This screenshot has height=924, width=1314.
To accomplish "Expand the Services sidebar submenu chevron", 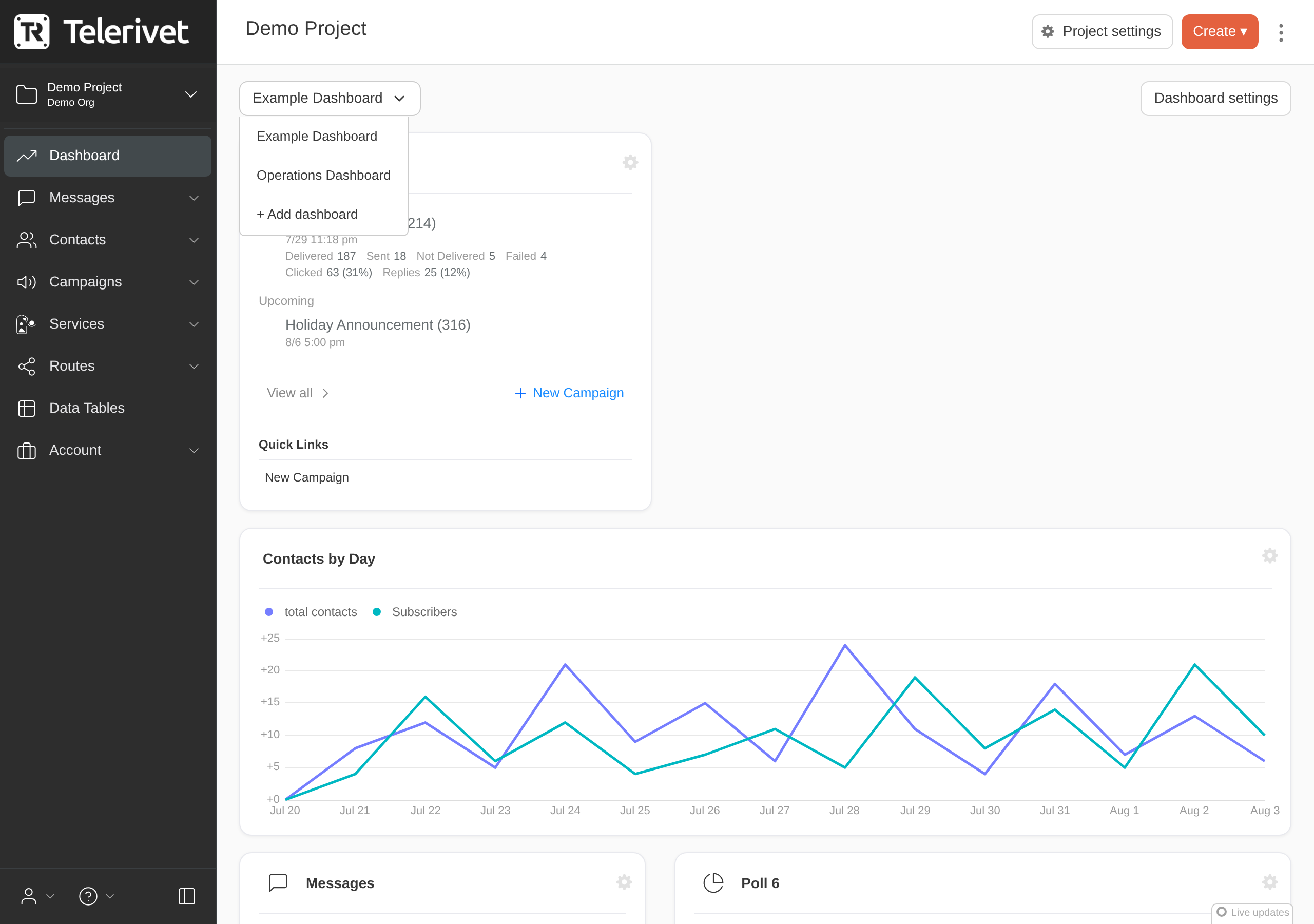I will 194,324.
